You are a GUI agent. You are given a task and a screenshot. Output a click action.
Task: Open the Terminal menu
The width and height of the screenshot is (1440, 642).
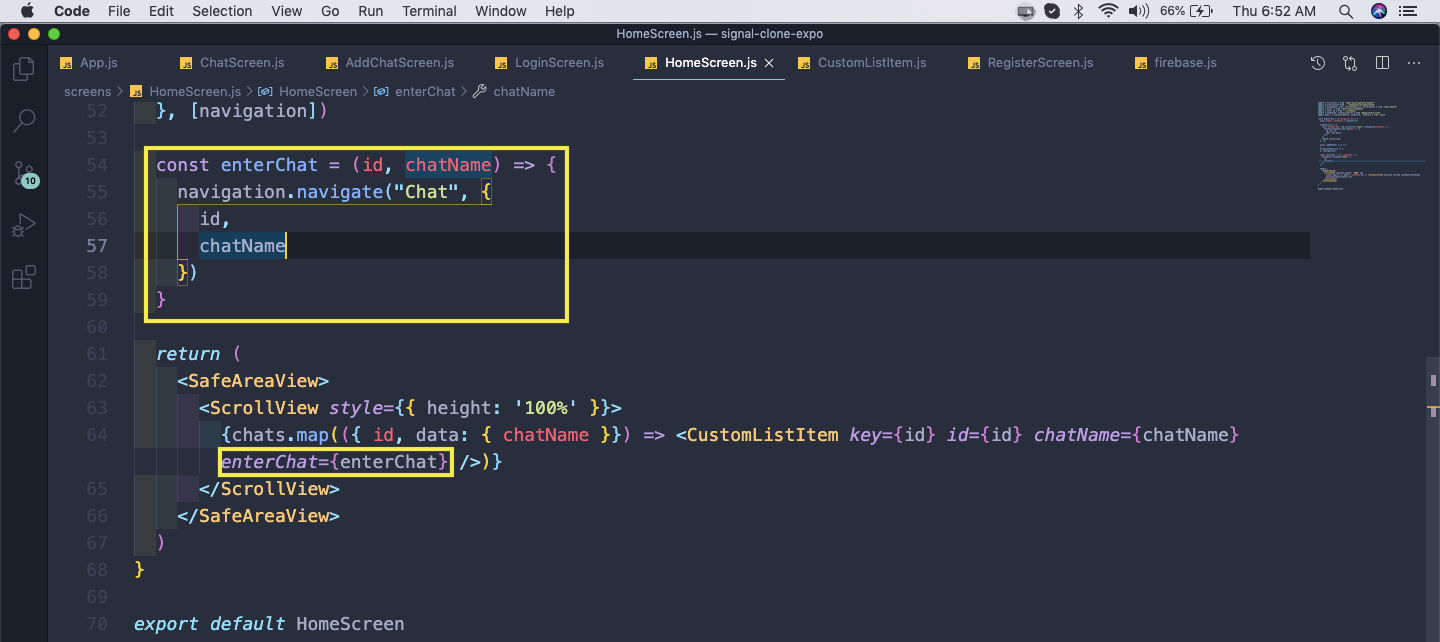pyautogui.click(x=429, y=11)
